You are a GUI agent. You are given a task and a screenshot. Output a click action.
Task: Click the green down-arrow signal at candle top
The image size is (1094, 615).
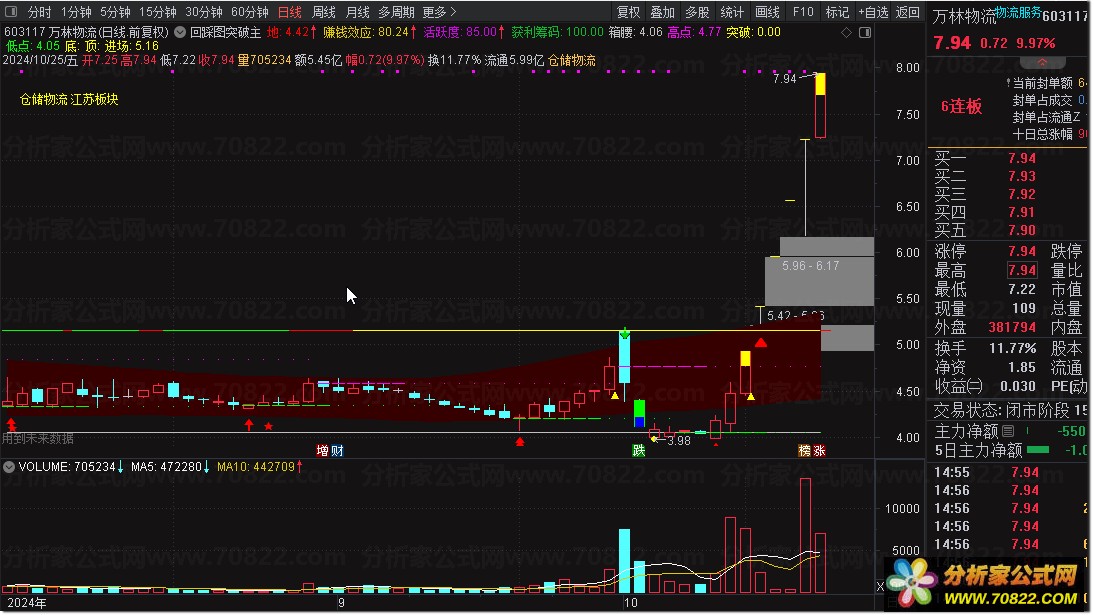(624, 334)
